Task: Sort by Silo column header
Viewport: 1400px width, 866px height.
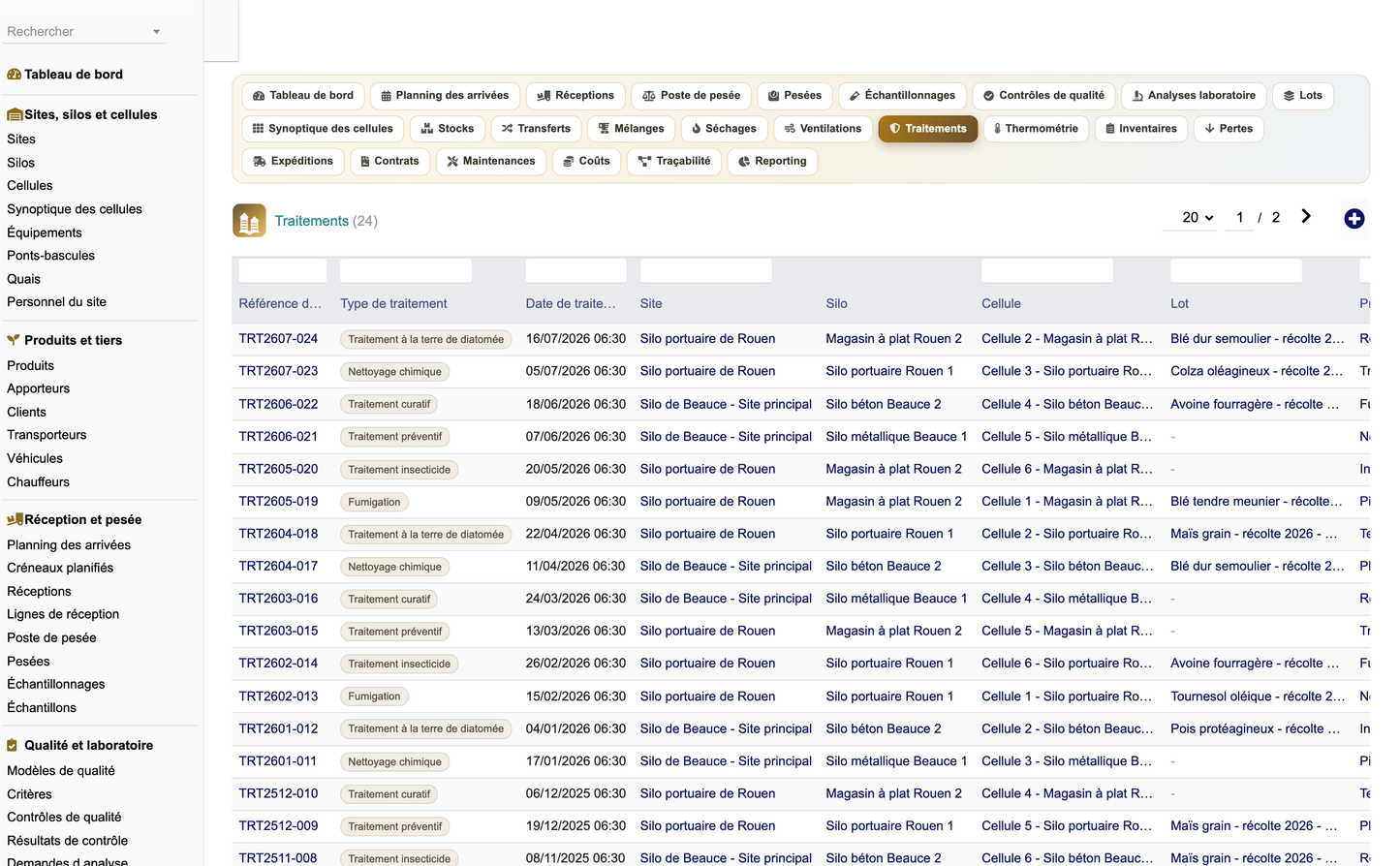Action: [836, 304]
